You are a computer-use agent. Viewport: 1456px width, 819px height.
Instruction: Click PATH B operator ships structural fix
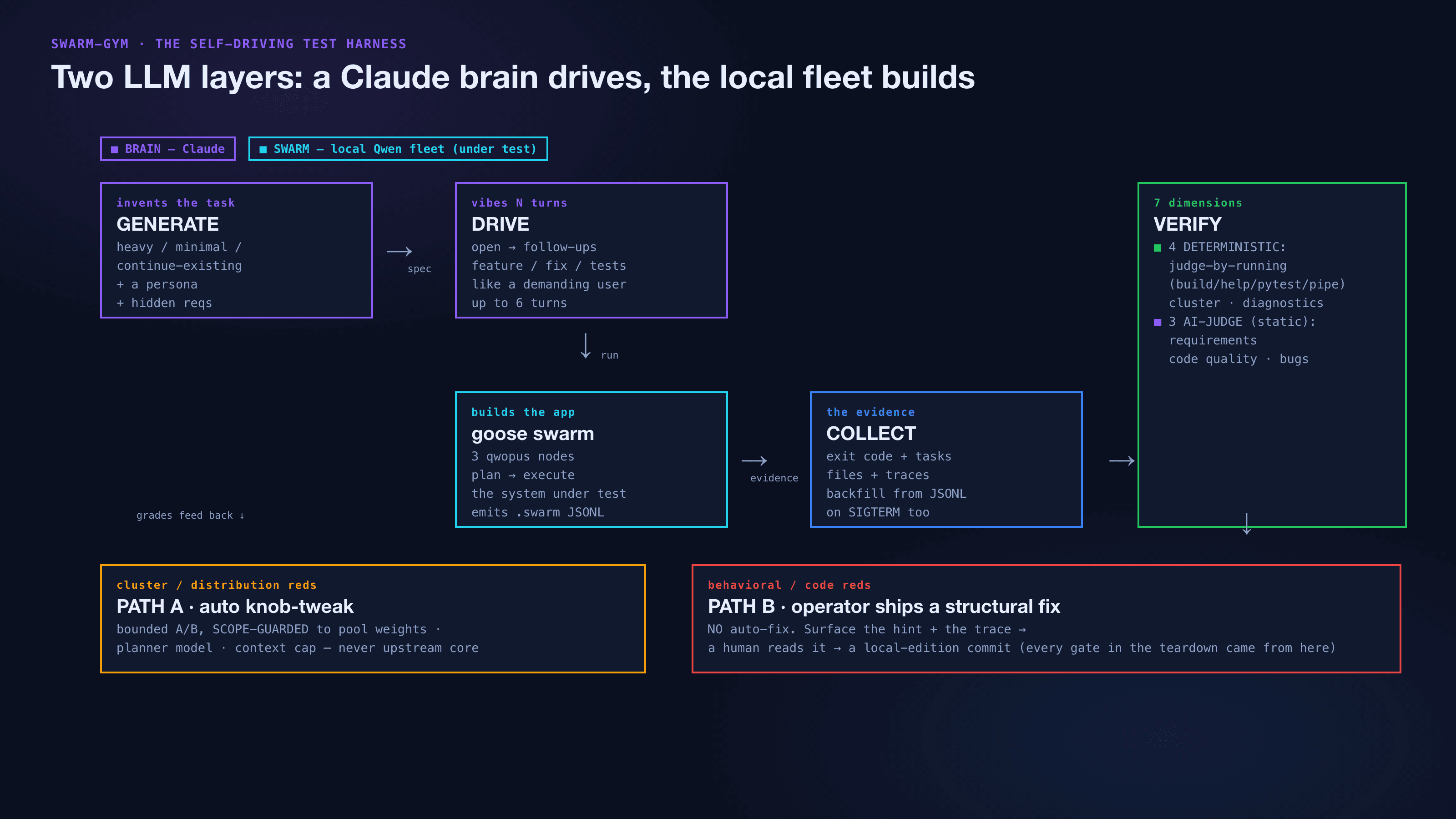tap(884, 607)
